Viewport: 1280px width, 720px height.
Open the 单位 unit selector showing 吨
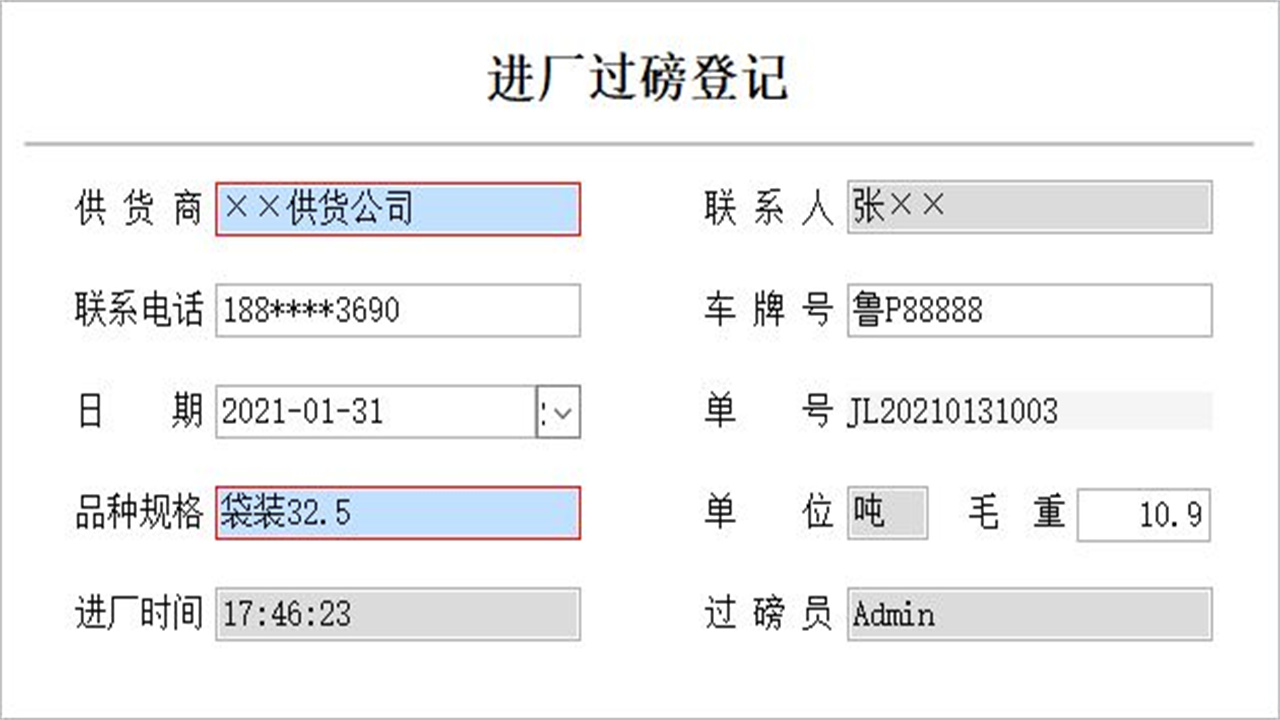888,512
